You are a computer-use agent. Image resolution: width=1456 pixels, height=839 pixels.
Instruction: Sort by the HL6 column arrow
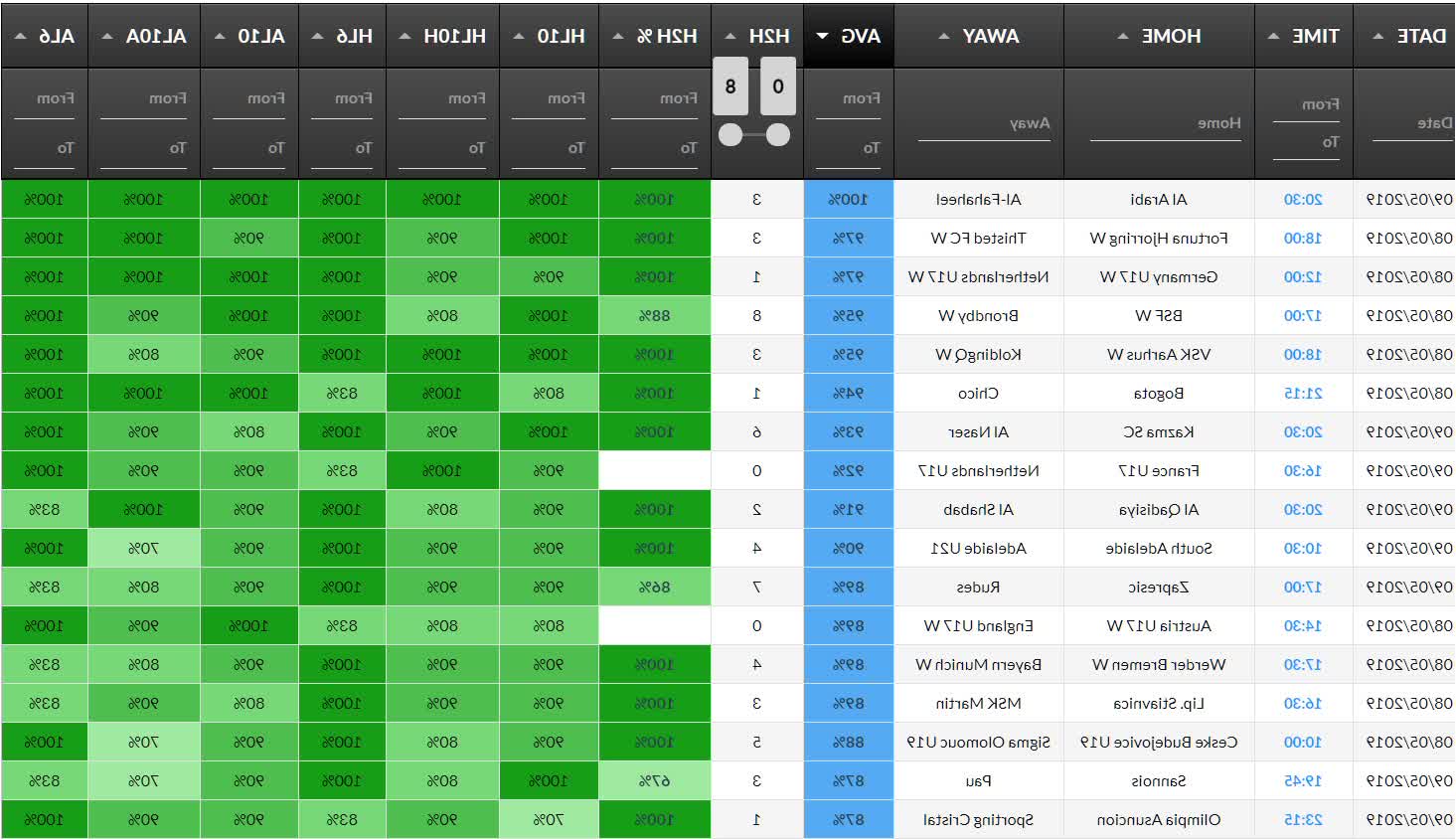pos(317,37)
